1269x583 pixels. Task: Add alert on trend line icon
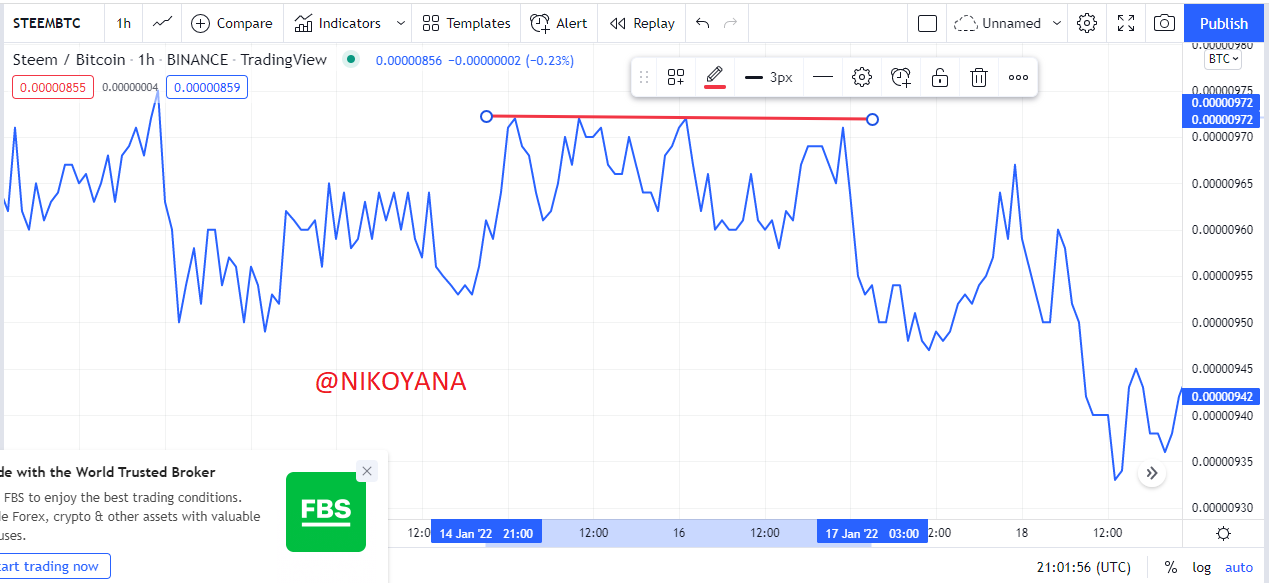[901, 77]
